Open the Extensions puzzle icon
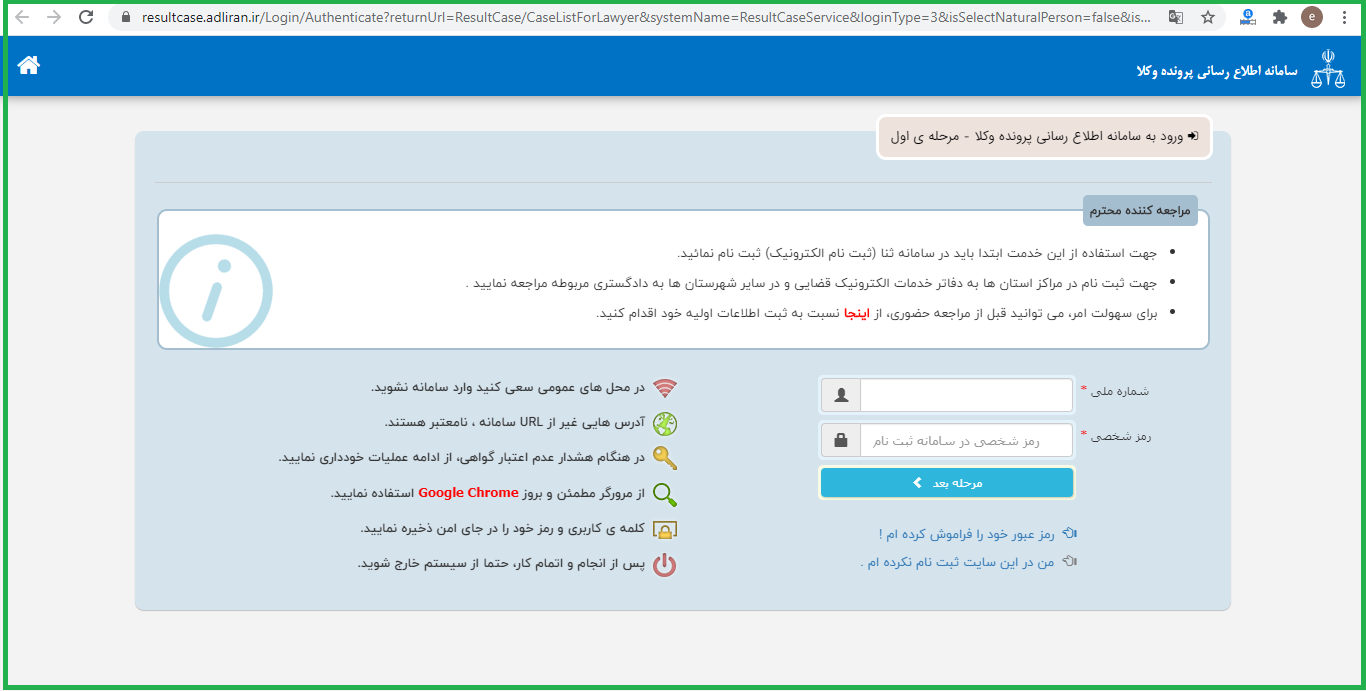 pos(1280,17)
